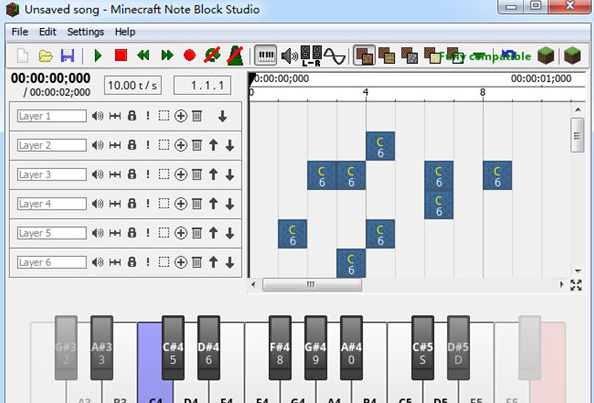594x403 pixels.
Task: Play the C#5 black piano key
Action: click(422, 348)
